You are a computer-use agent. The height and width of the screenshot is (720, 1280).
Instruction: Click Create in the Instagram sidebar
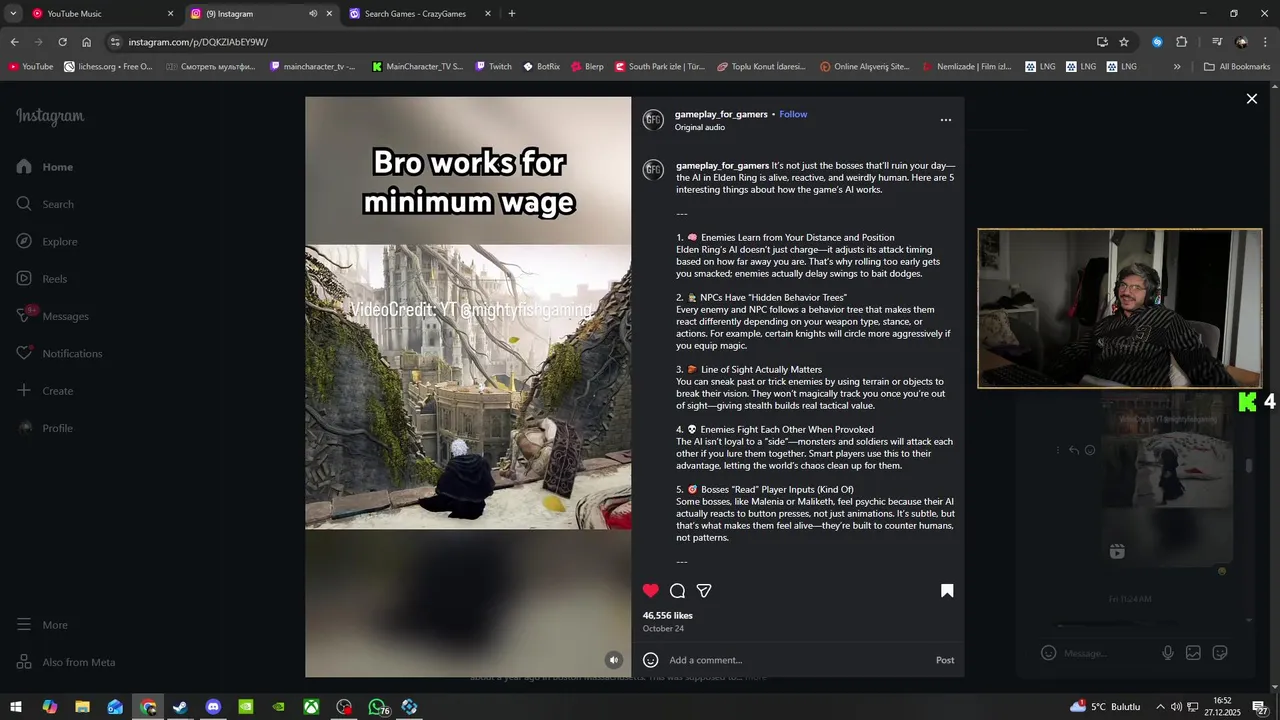click(45, 391)
